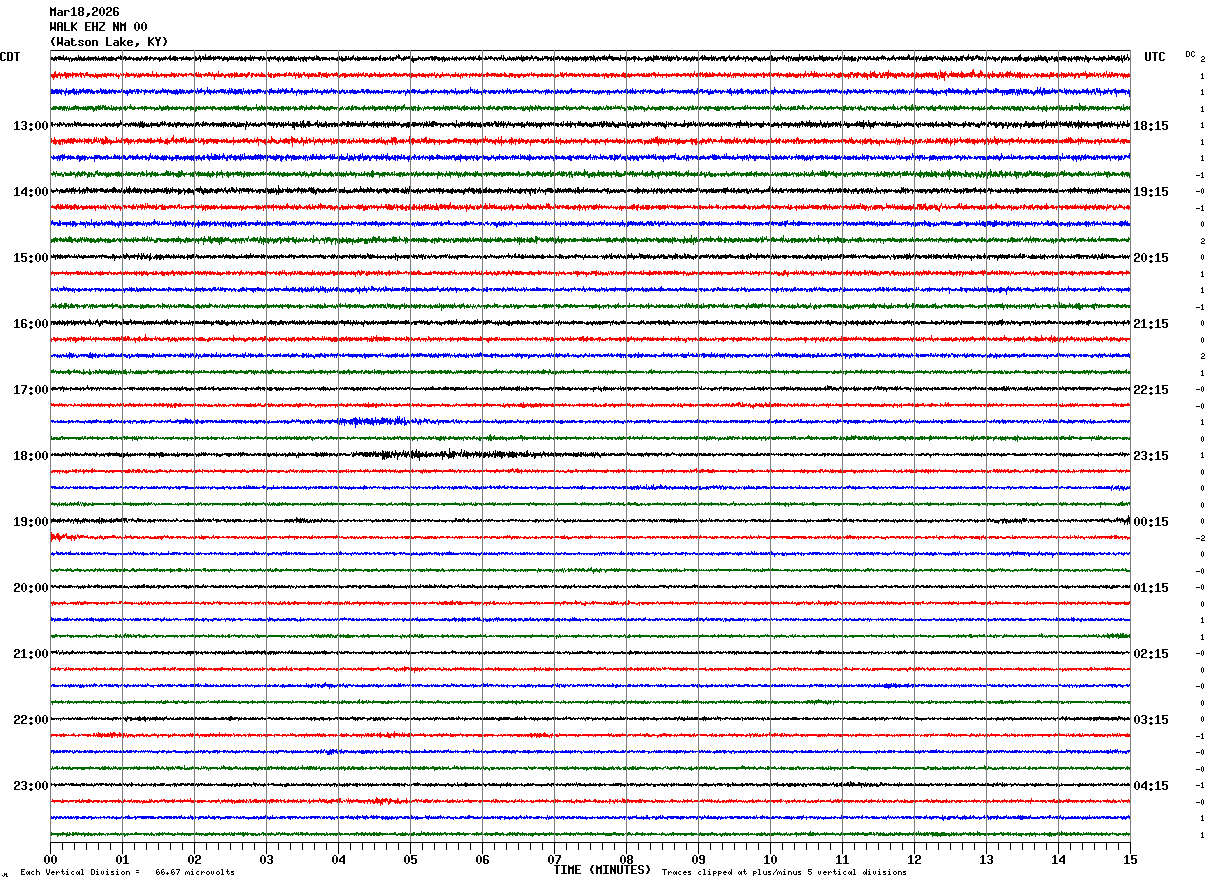Select the 23:15 UTC time label
The width and height of the screenshot is (1210, 886).
point(1151,456)
